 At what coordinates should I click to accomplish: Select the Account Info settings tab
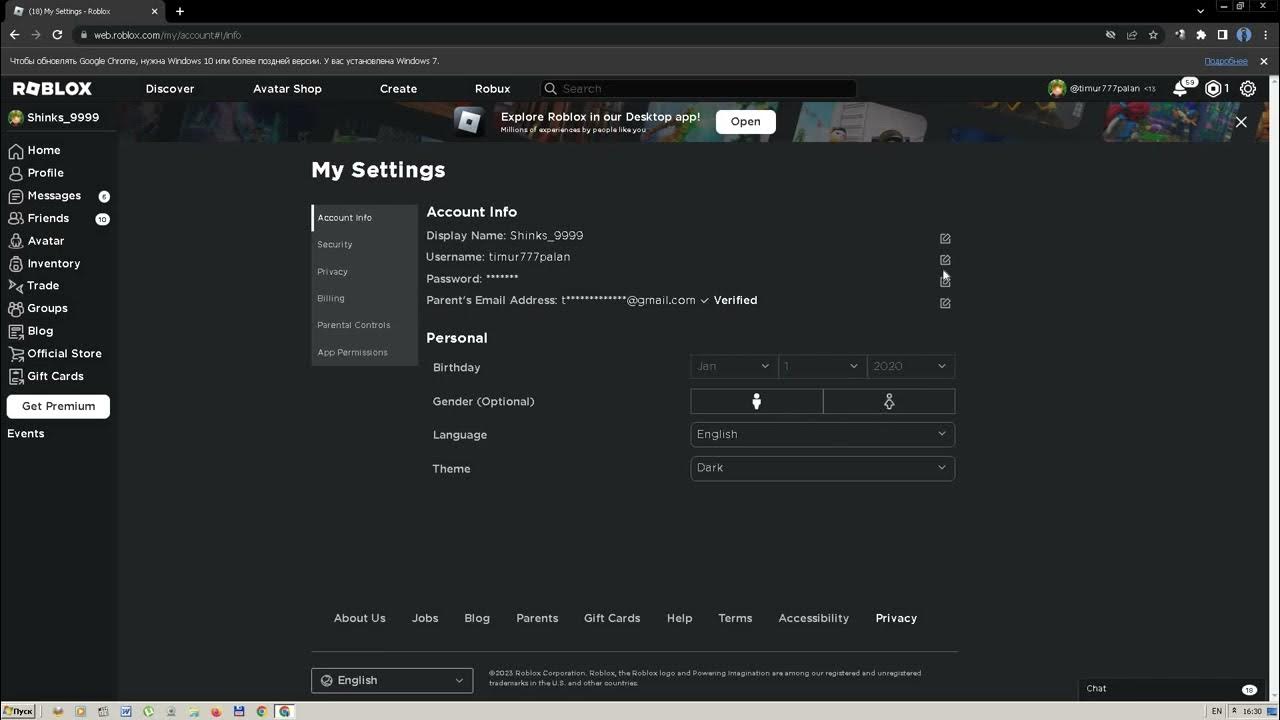click(x=364, y=218)
